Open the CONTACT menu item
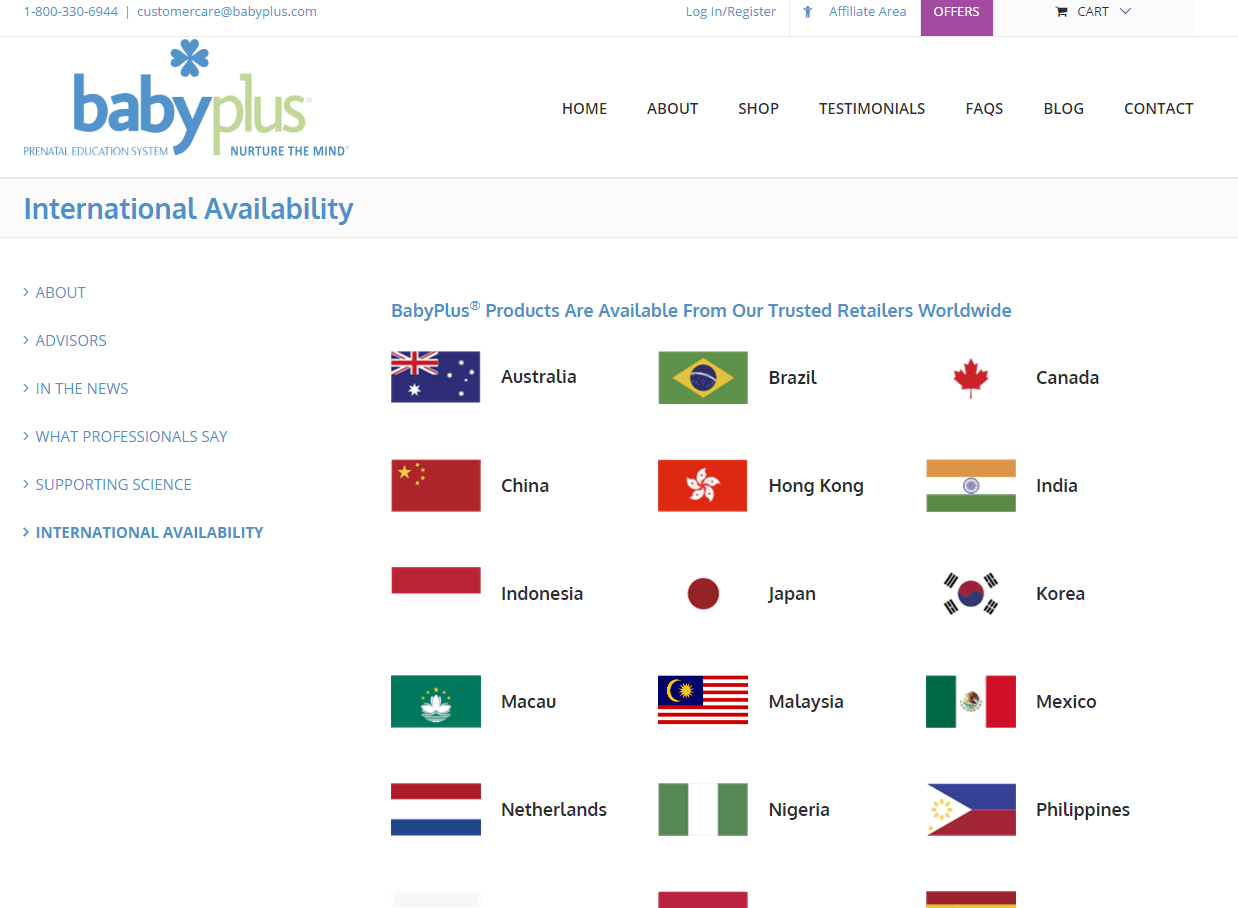 click(x=1158, y=108)
